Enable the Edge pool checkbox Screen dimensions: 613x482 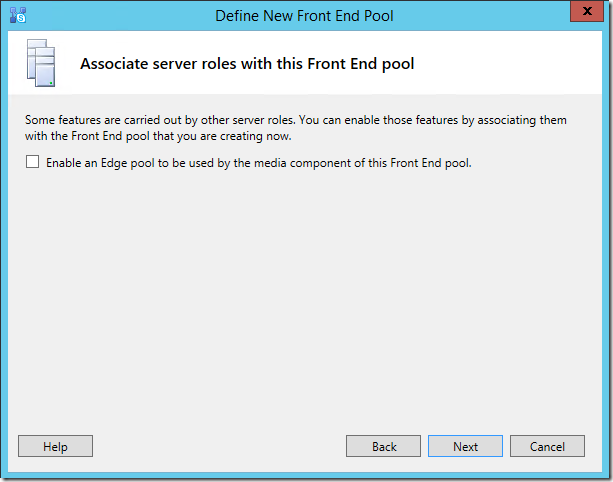coord(32,162)
